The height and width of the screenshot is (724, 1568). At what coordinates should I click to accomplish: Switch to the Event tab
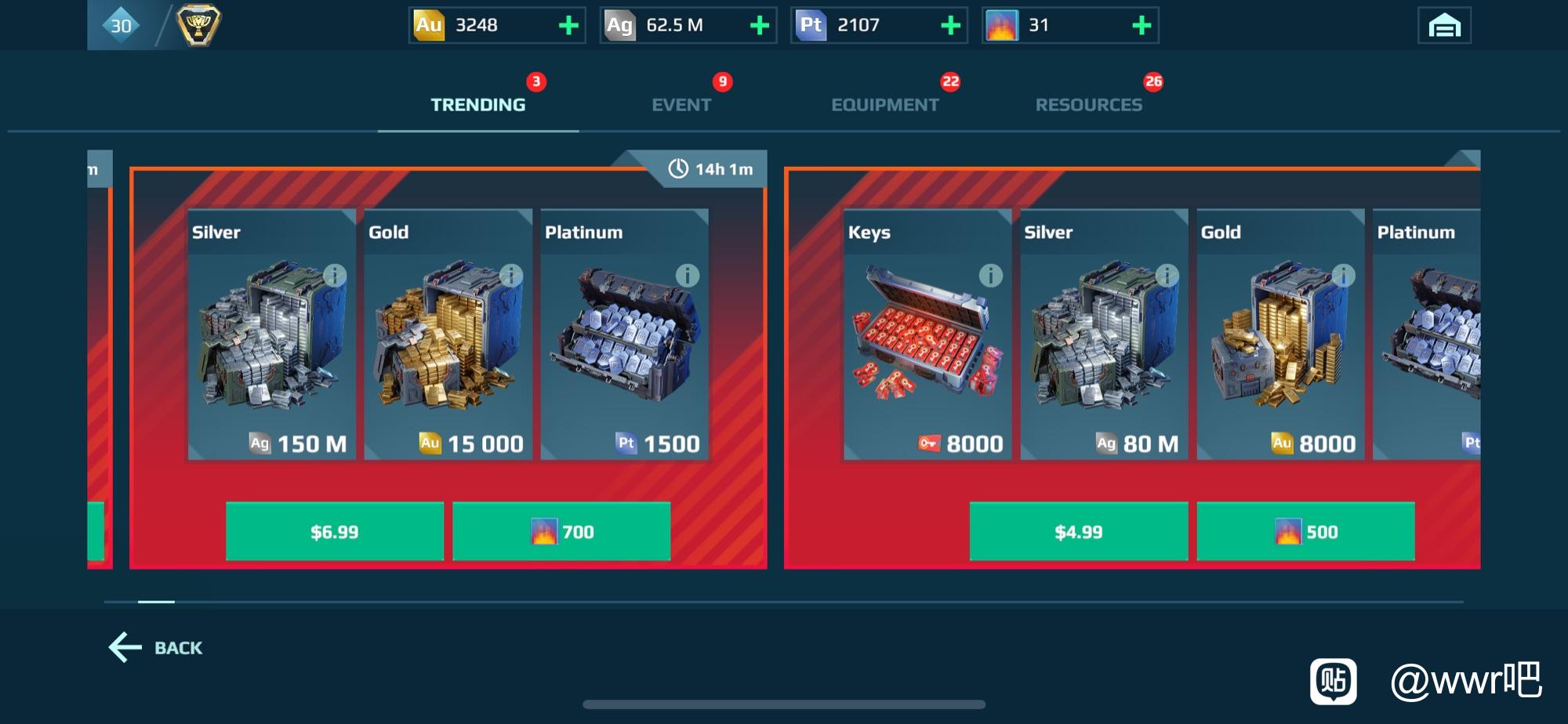681,104
